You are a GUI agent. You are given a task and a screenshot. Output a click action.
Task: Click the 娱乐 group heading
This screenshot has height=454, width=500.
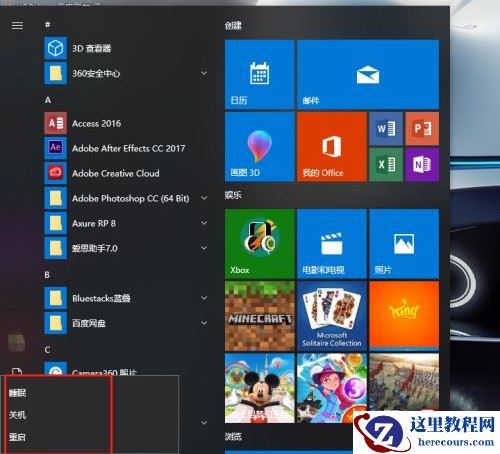point(233,195)
